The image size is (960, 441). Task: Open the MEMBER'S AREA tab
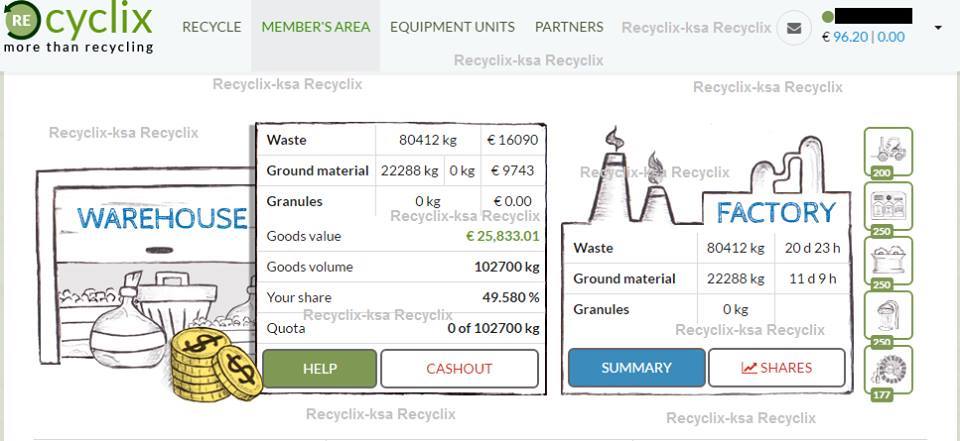pos(315,27)
